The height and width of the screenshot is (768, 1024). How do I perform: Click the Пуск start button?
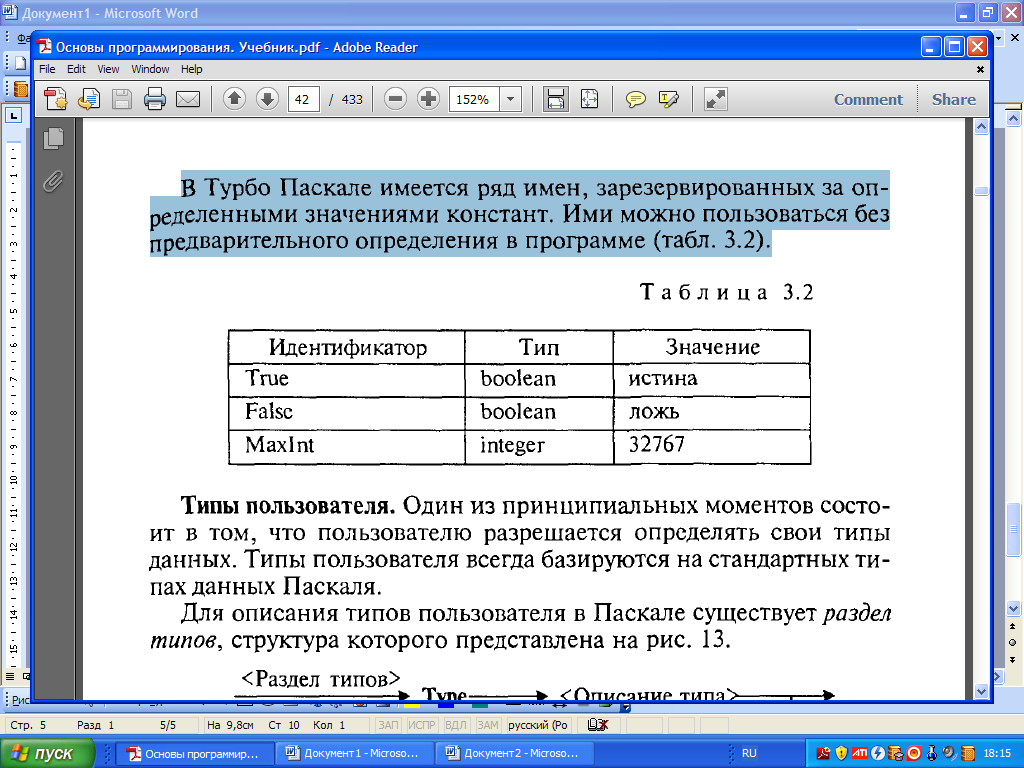click(x=47, y=753)
